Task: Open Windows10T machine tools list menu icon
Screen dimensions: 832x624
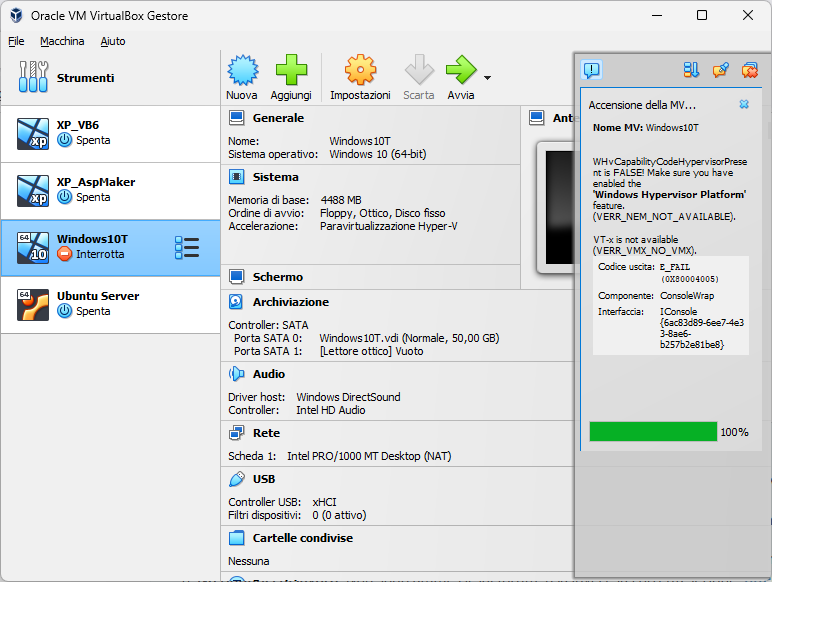Action: (x=187, y=248)
